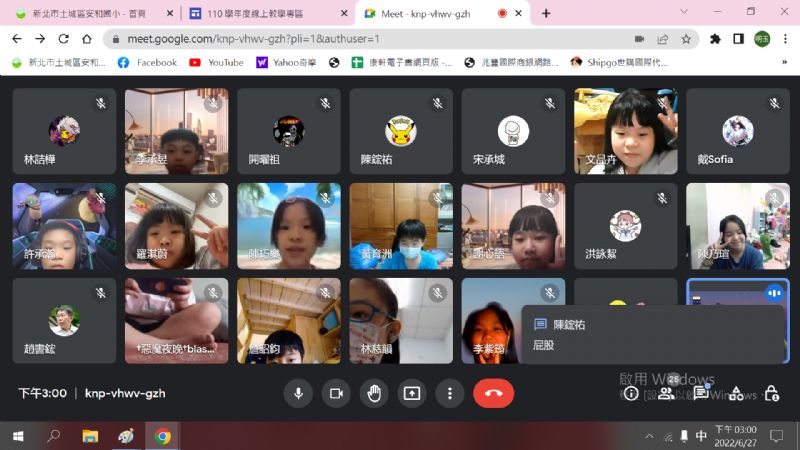Screen dimensions: 800x450
Task: Close the 110學年度線上教學專區 tab
Action: pos(344,13)
